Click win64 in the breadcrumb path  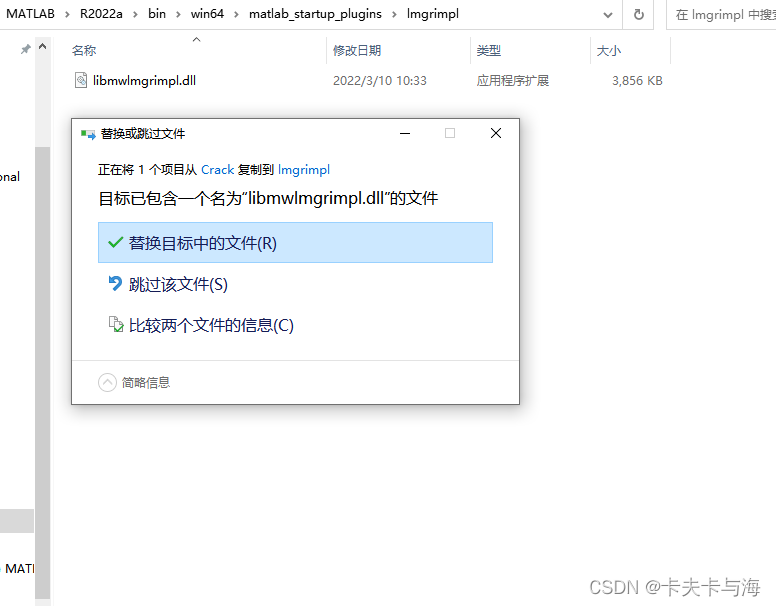[207, 14]
